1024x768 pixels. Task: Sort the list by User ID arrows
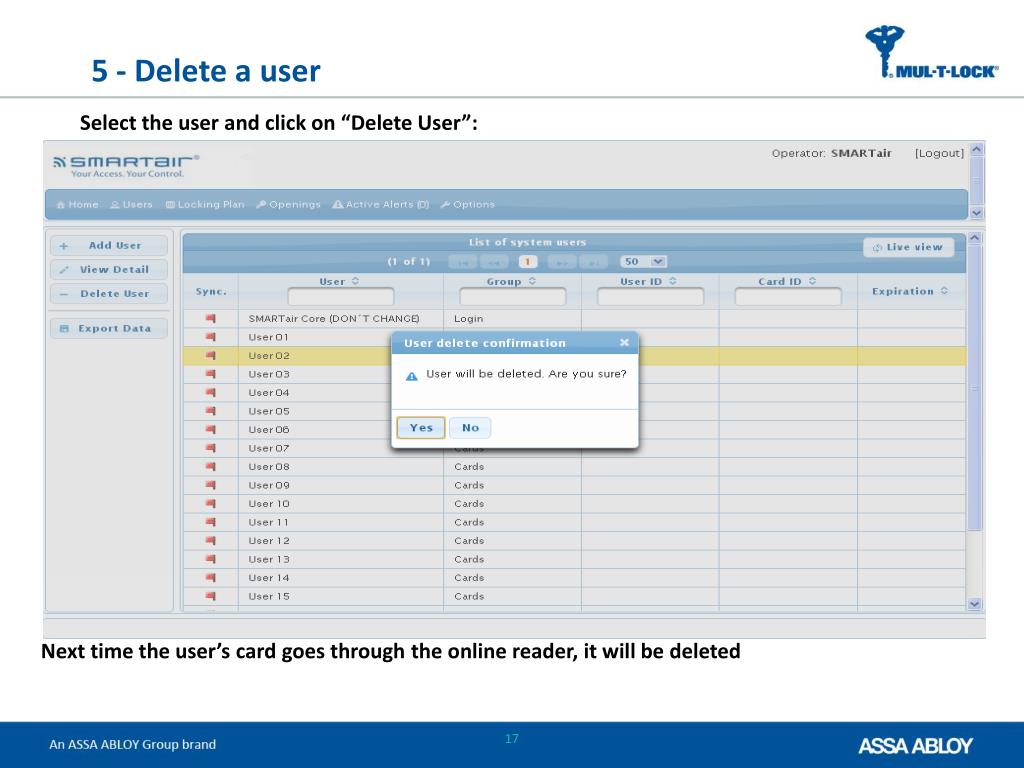(673, 281)
